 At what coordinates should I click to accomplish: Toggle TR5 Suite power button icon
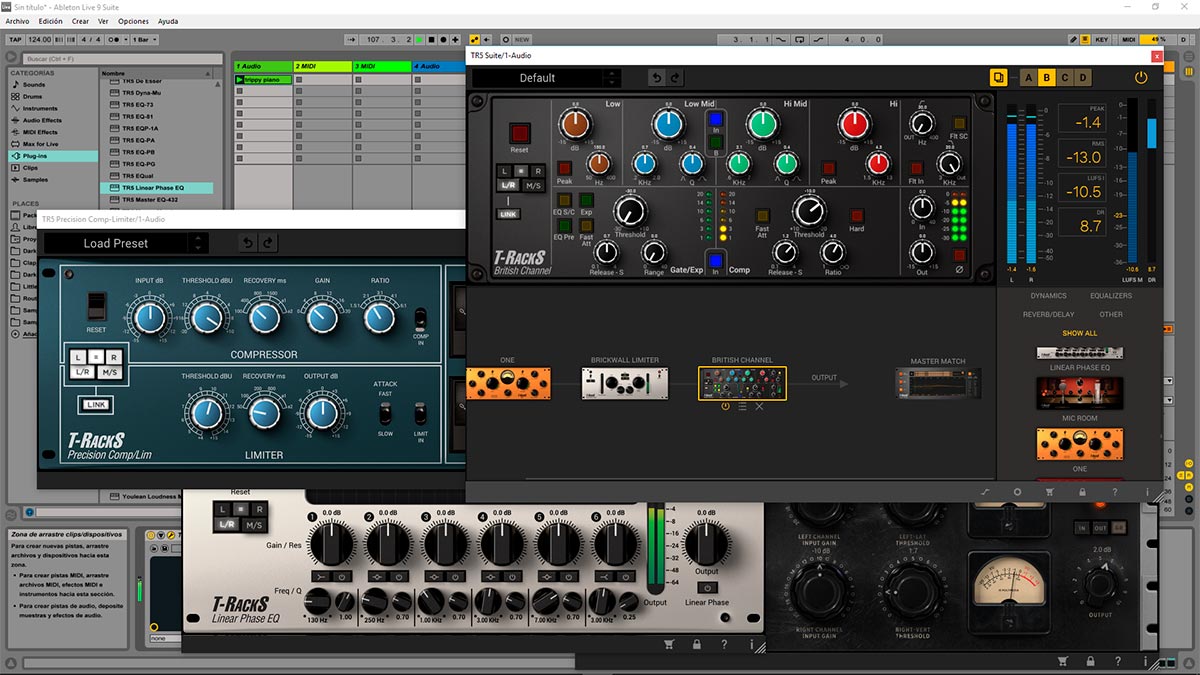pos(1141,77)
